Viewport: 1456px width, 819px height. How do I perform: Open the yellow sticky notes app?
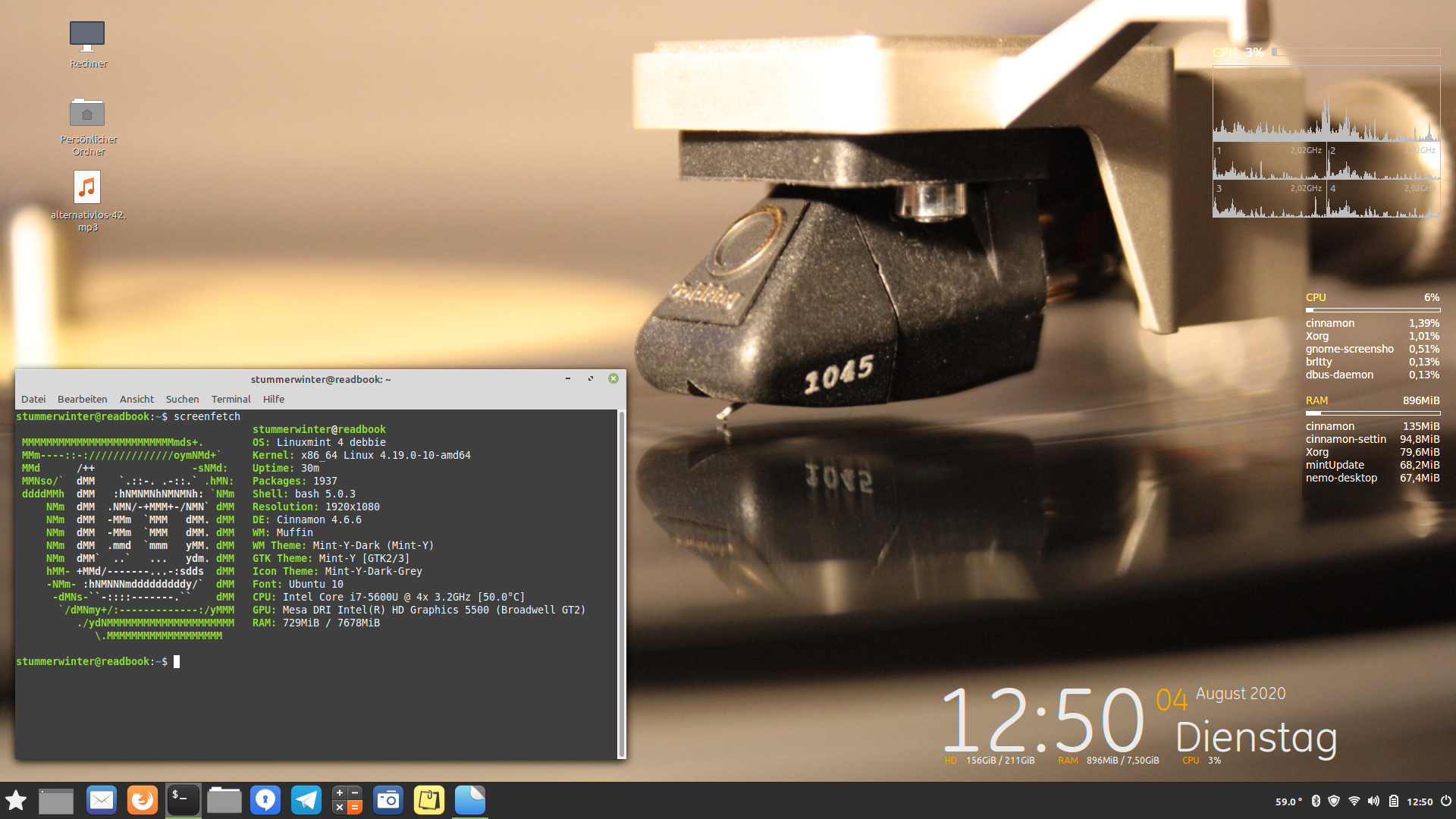point(429,800)
